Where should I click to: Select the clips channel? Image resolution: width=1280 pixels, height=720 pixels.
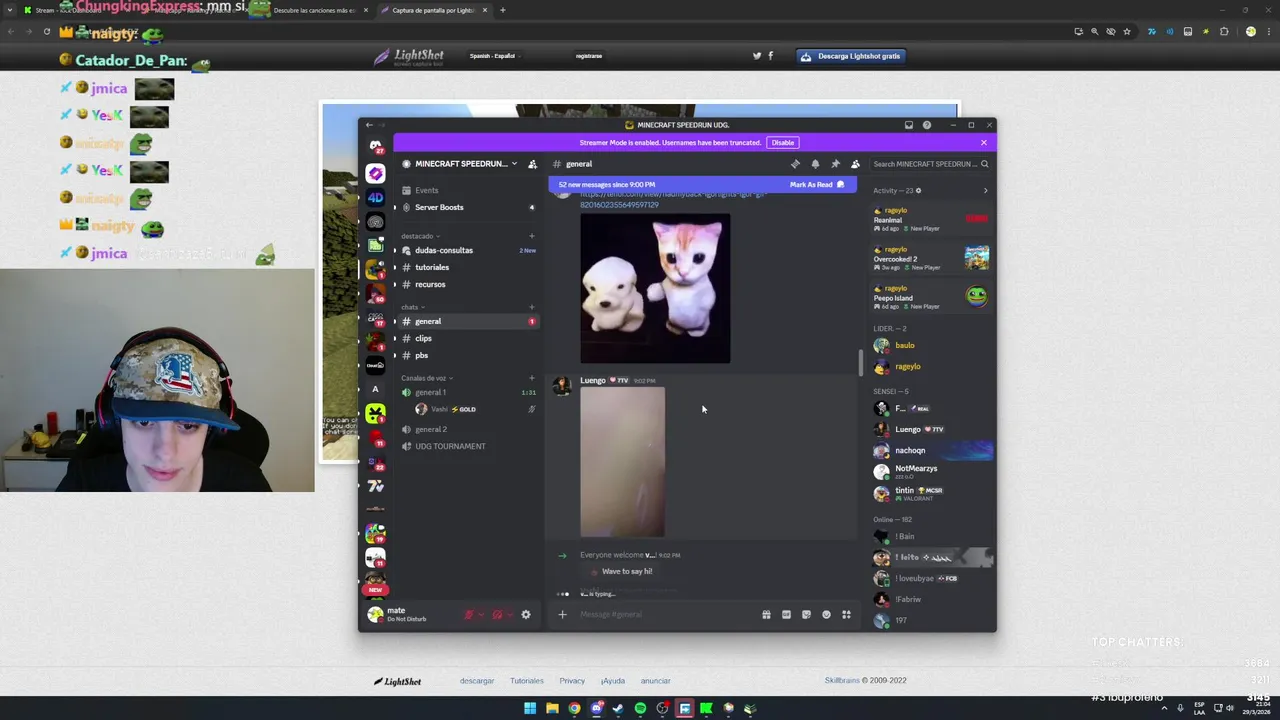pos(468,338)
